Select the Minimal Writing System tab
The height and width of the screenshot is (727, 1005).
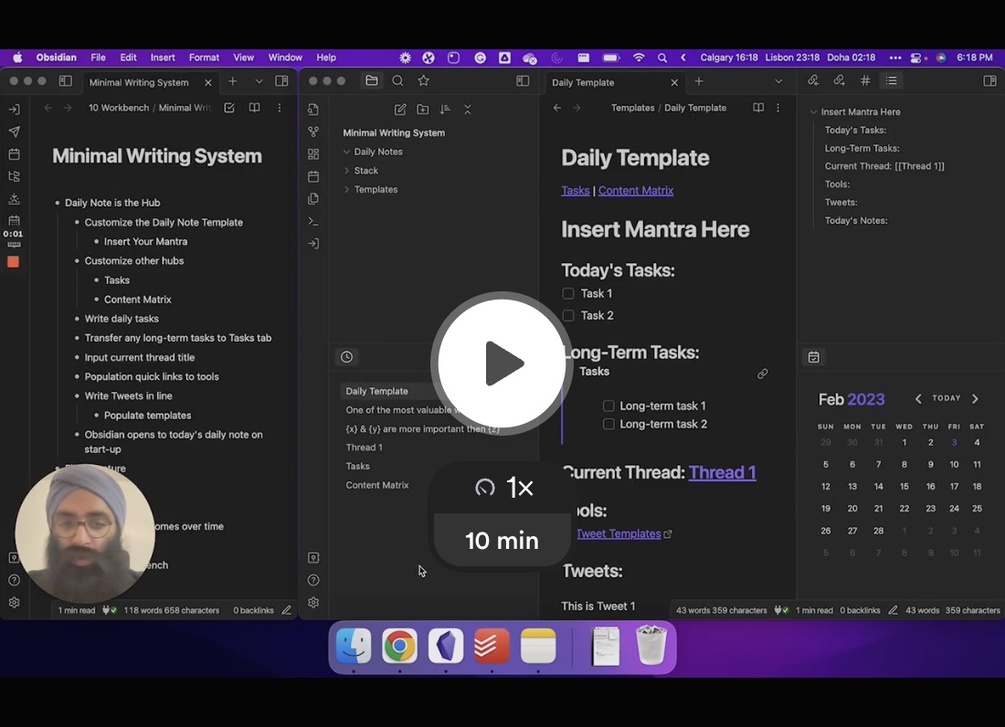(x=139, y=83)
